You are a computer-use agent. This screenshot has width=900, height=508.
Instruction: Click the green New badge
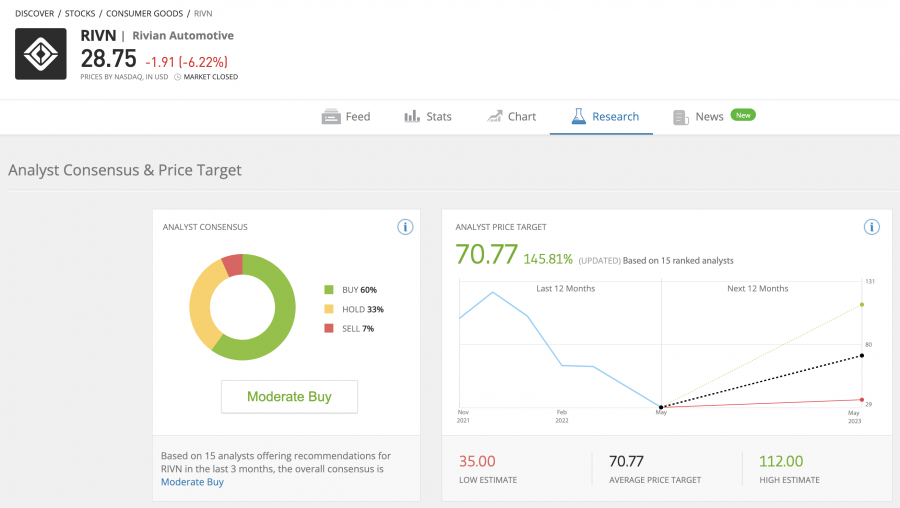743,115
